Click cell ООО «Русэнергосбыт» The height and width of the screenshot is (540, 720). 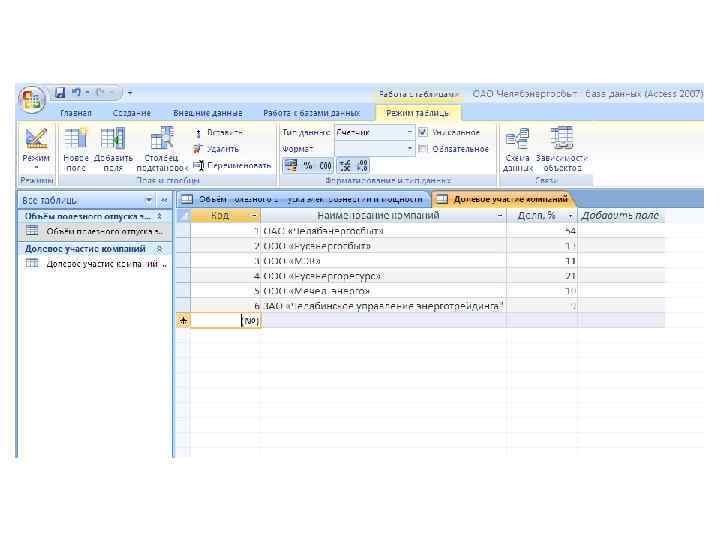(x=383, y=246)
